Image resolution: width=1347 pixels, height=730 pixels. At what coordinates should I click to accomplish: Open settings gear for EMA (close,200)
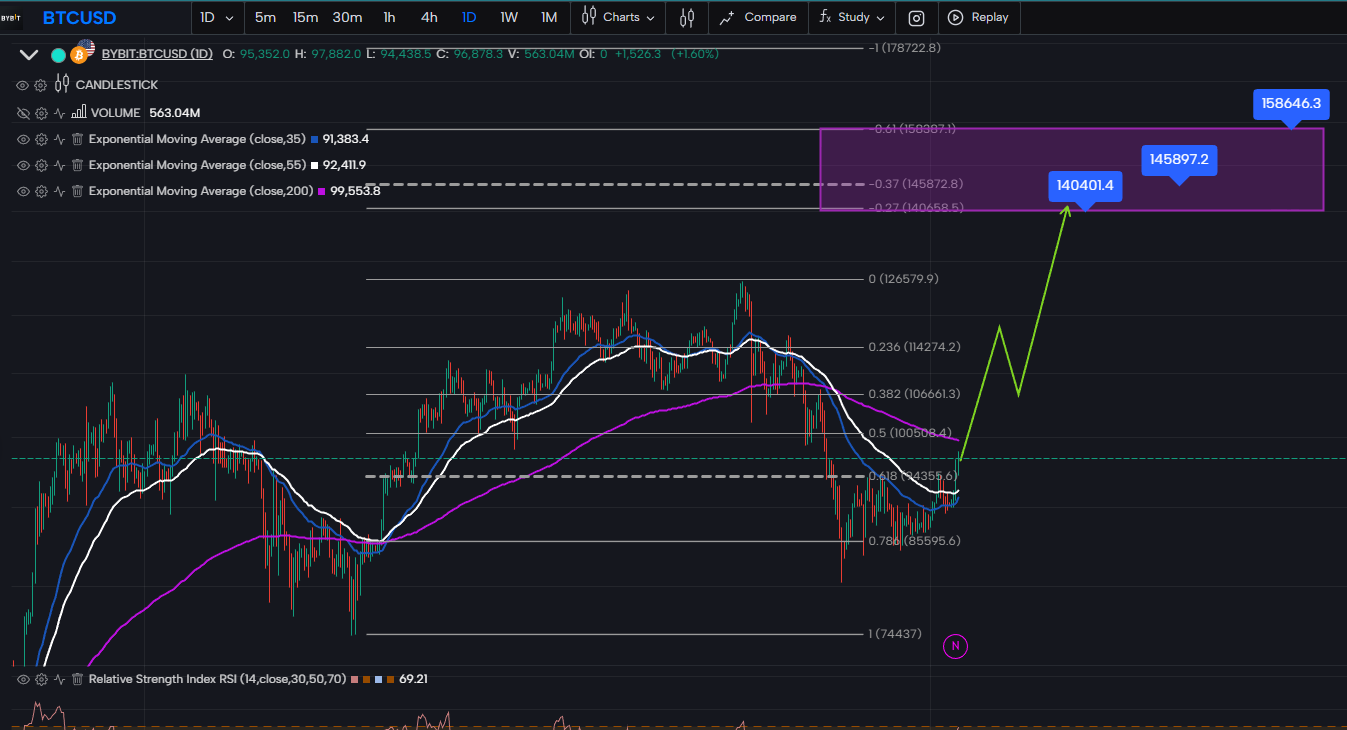41,191
